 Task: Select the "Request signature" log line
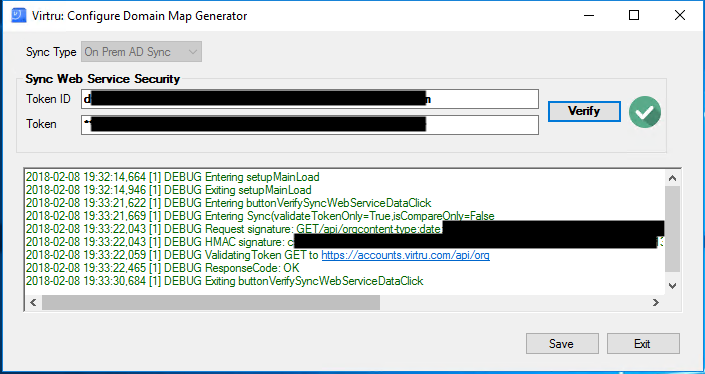coord(345,229)
